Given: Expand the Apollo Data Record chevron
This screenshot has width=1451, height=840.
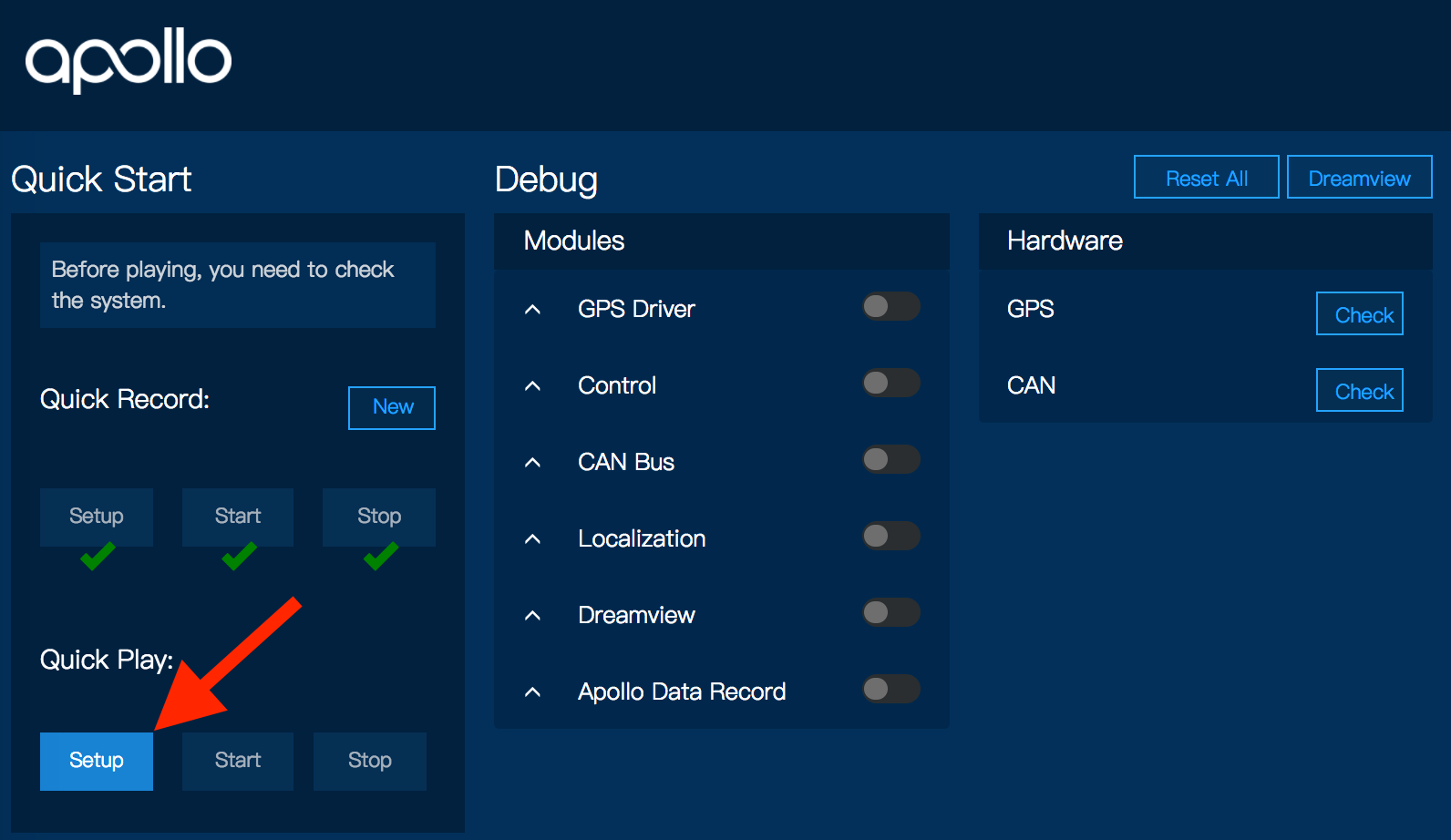Looking at the screenshot, I should tap(533, 692).
